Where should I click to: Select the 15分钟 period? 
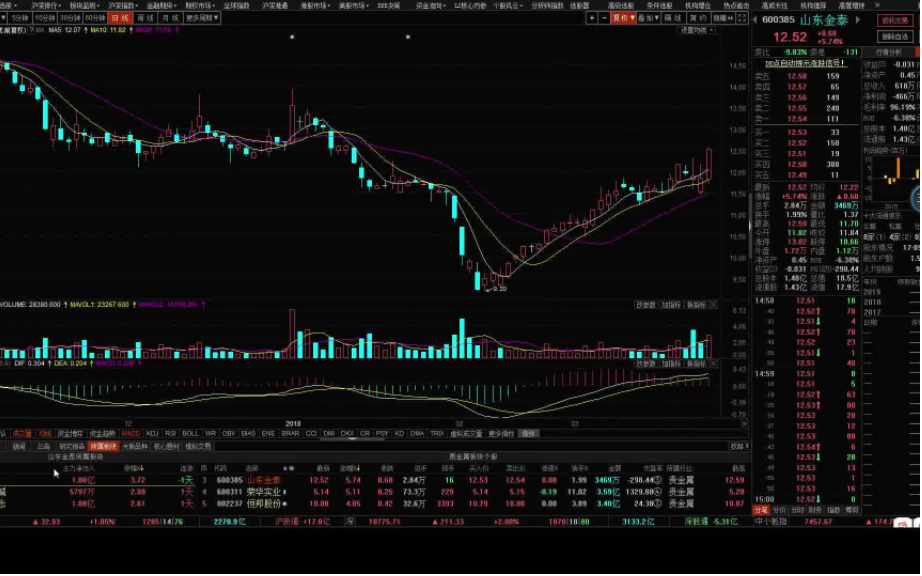click(45, 18)
